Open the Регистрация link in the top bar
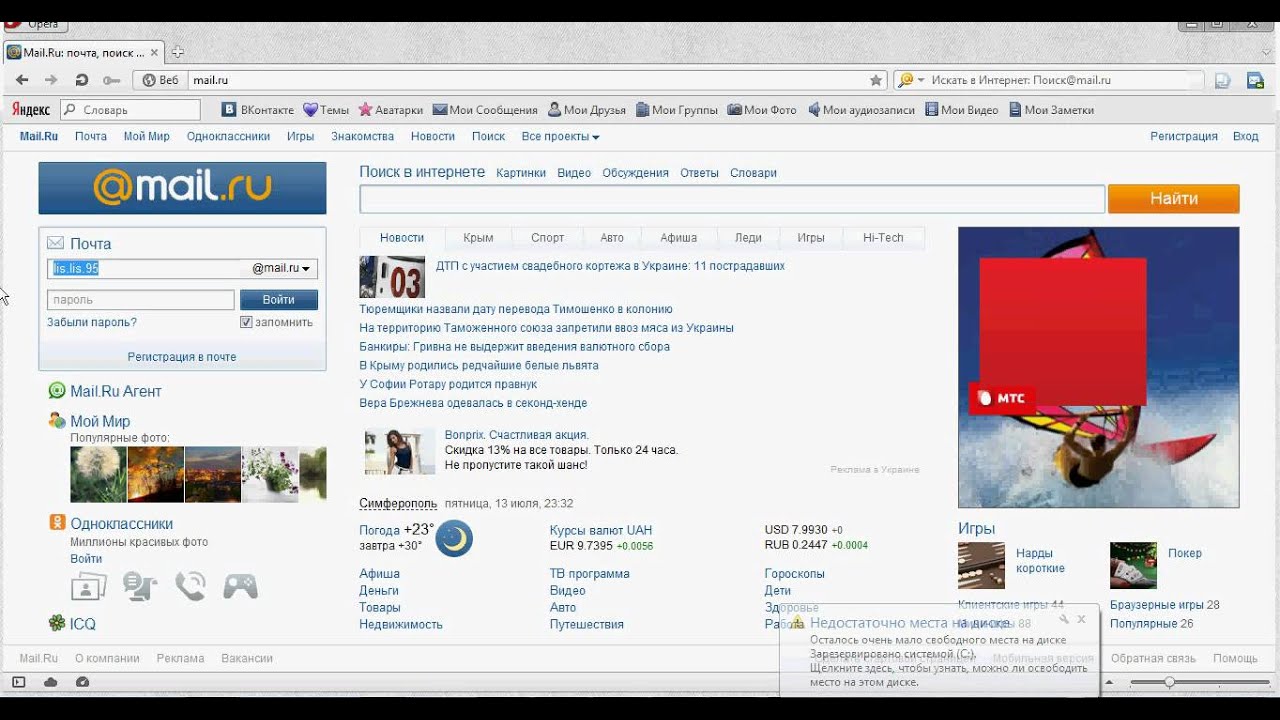The height and width of the screenshot is (720, 1280). [x=1184, y=136]
